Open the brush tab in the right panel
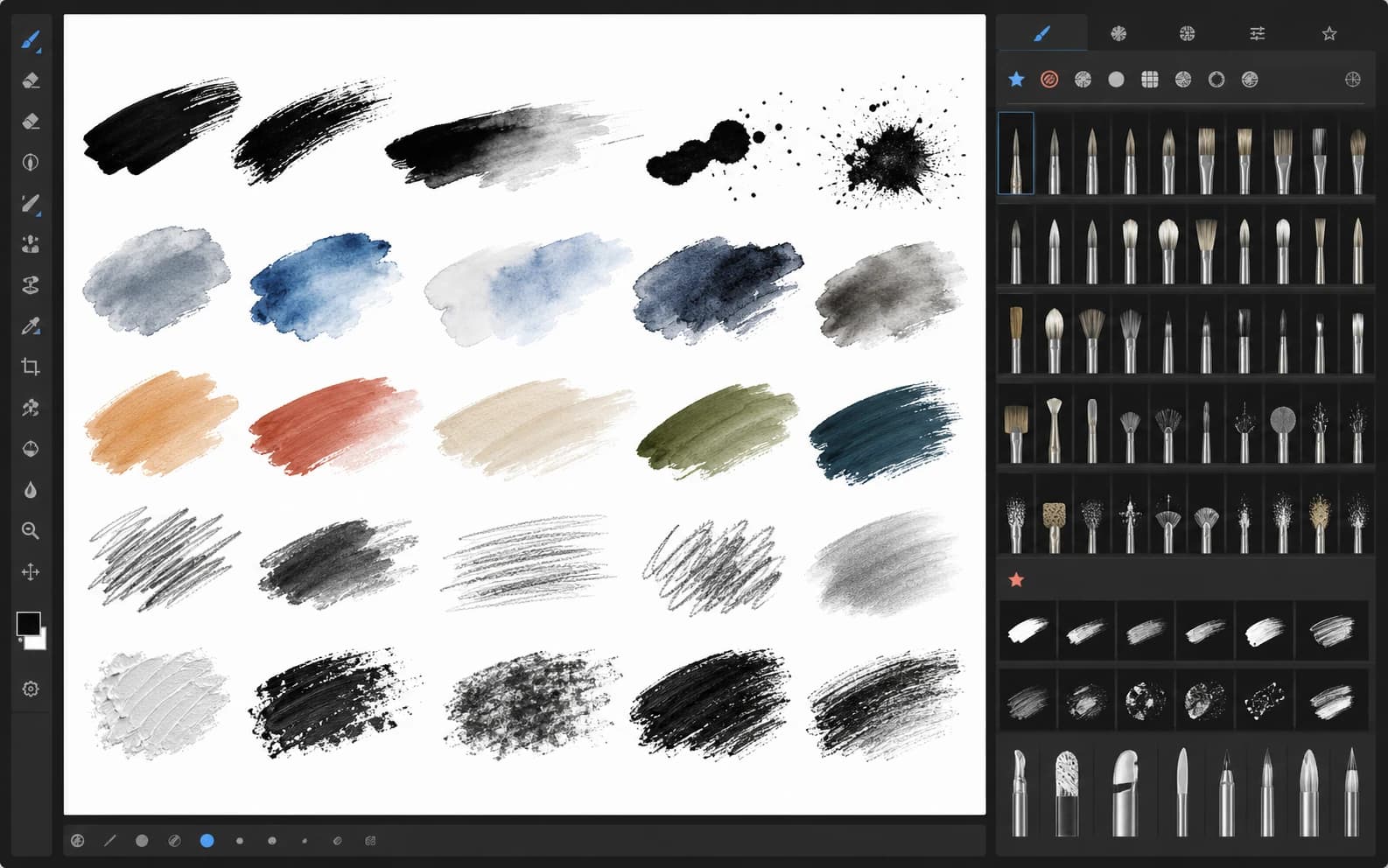 pyautogui.click(x=1041, y=33)
